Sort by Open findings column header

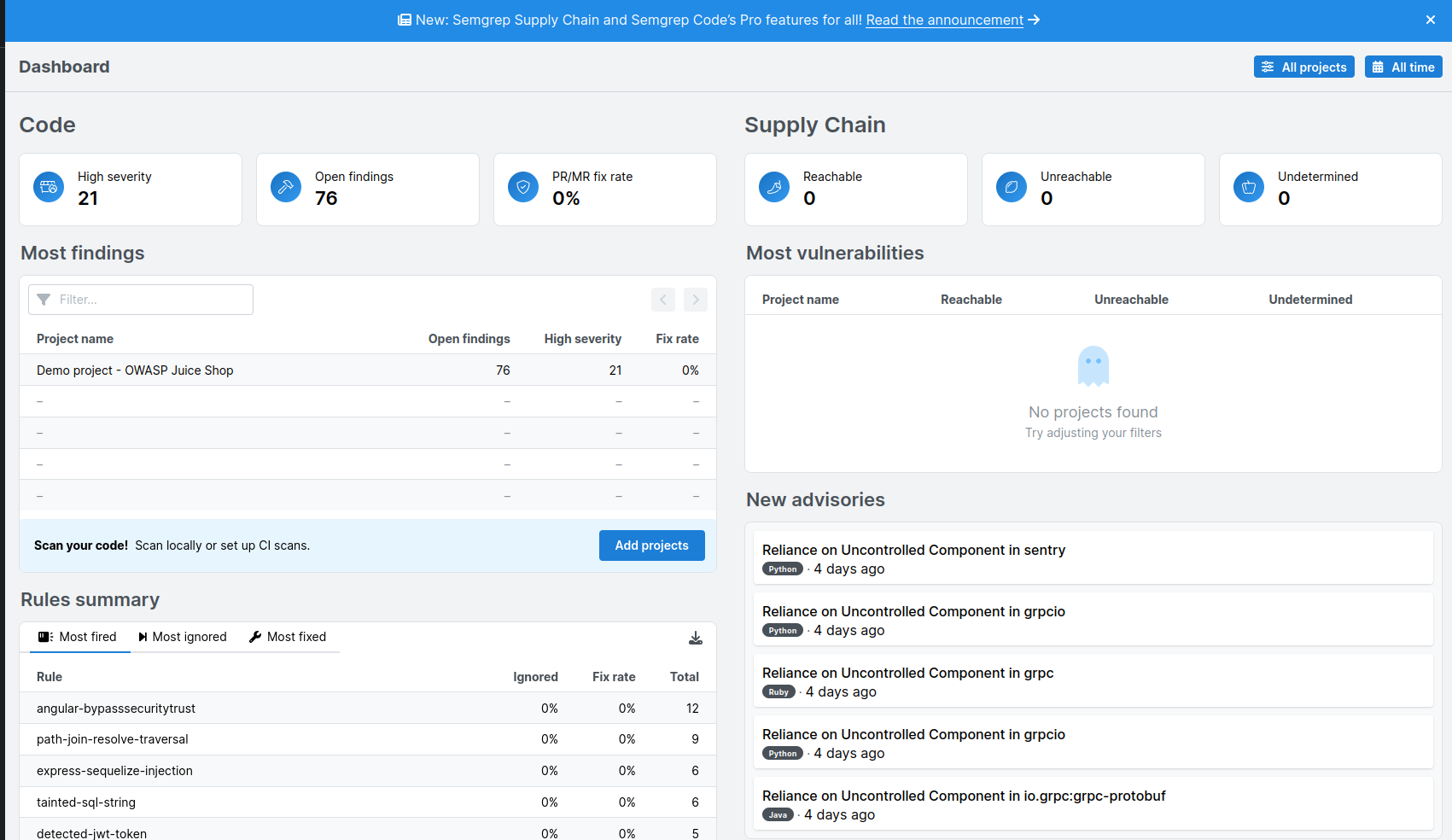(x=469, y=339)
